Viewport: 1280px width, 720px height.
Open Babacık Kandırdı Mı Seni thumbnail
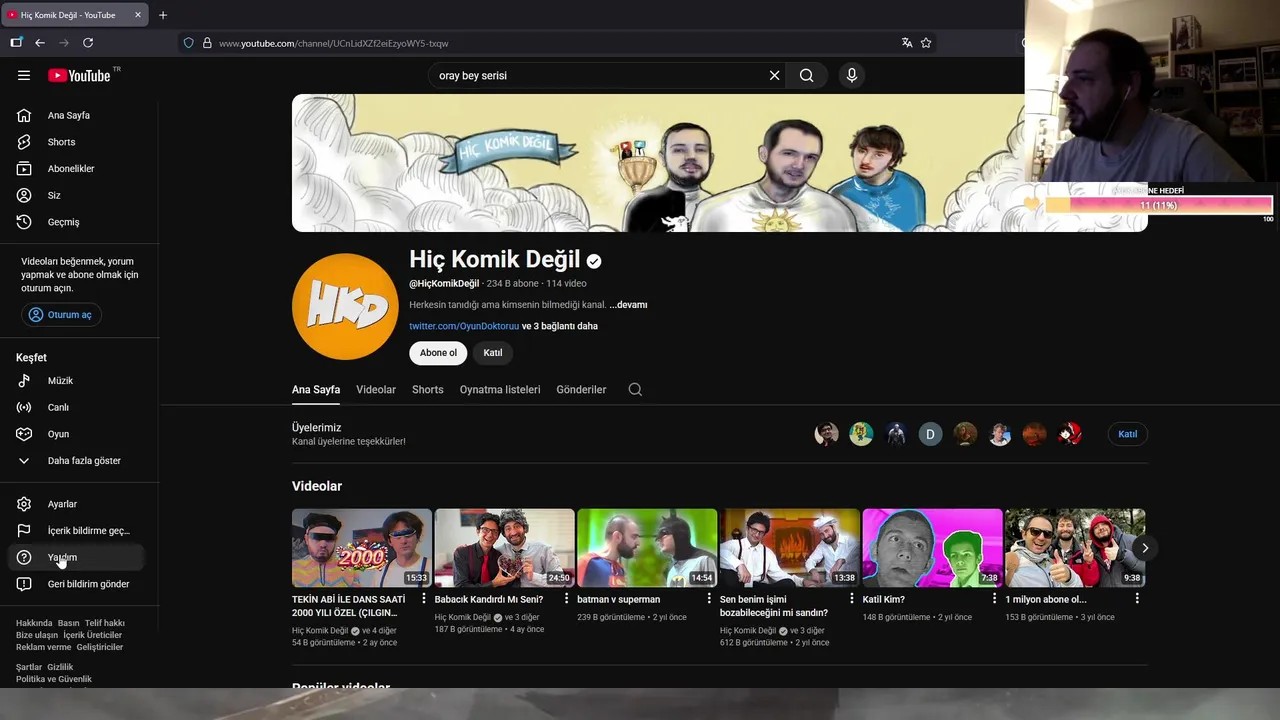(505, 548)
